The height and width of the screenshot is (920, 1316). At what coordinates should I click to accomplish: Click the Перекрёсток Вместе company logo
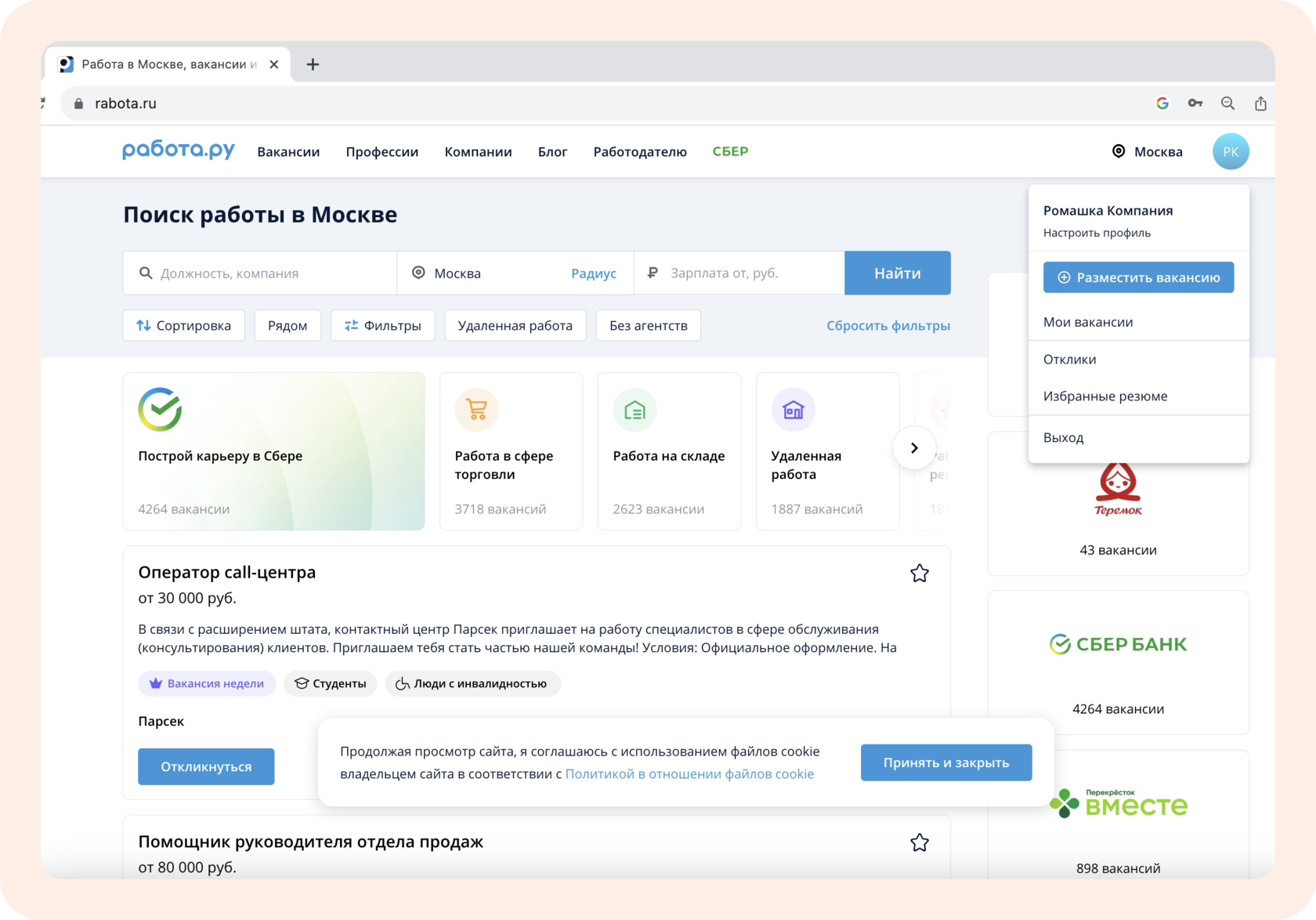click(x=1118, y=803)
